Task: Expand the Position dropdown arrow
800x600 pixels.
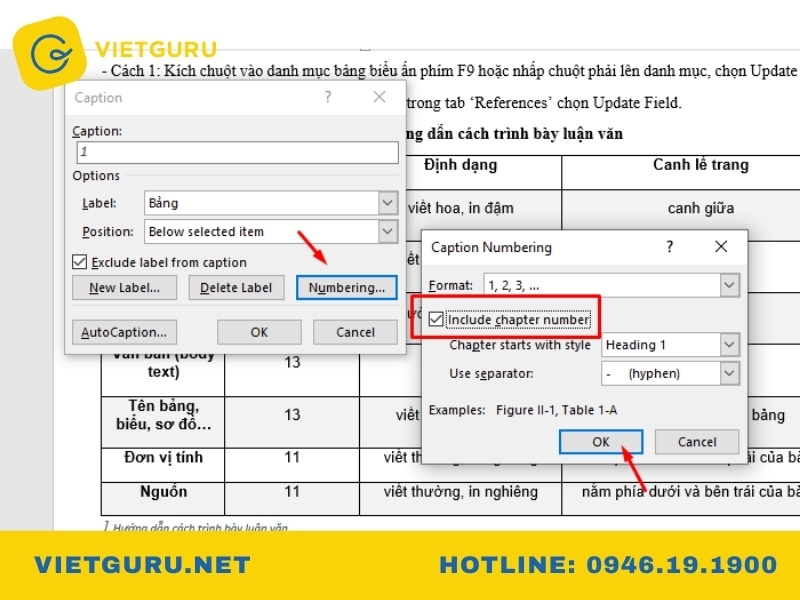Action: (x=388, y=232)
